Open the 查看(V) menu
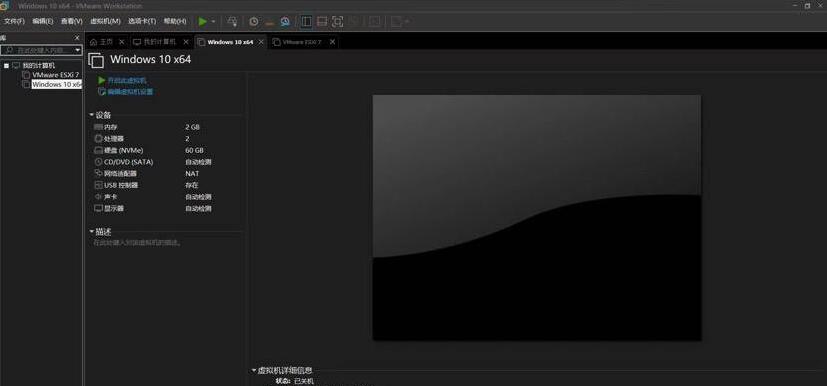This screenshot has height=386, width=827. pyautogui.click(x=72, y=21)
